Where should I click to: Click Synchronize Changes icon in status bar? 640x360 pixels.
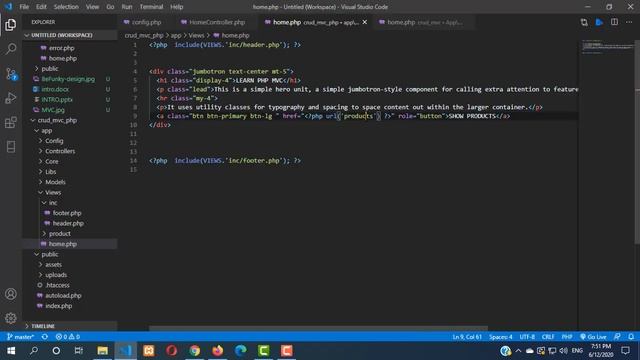coord(45,337)
